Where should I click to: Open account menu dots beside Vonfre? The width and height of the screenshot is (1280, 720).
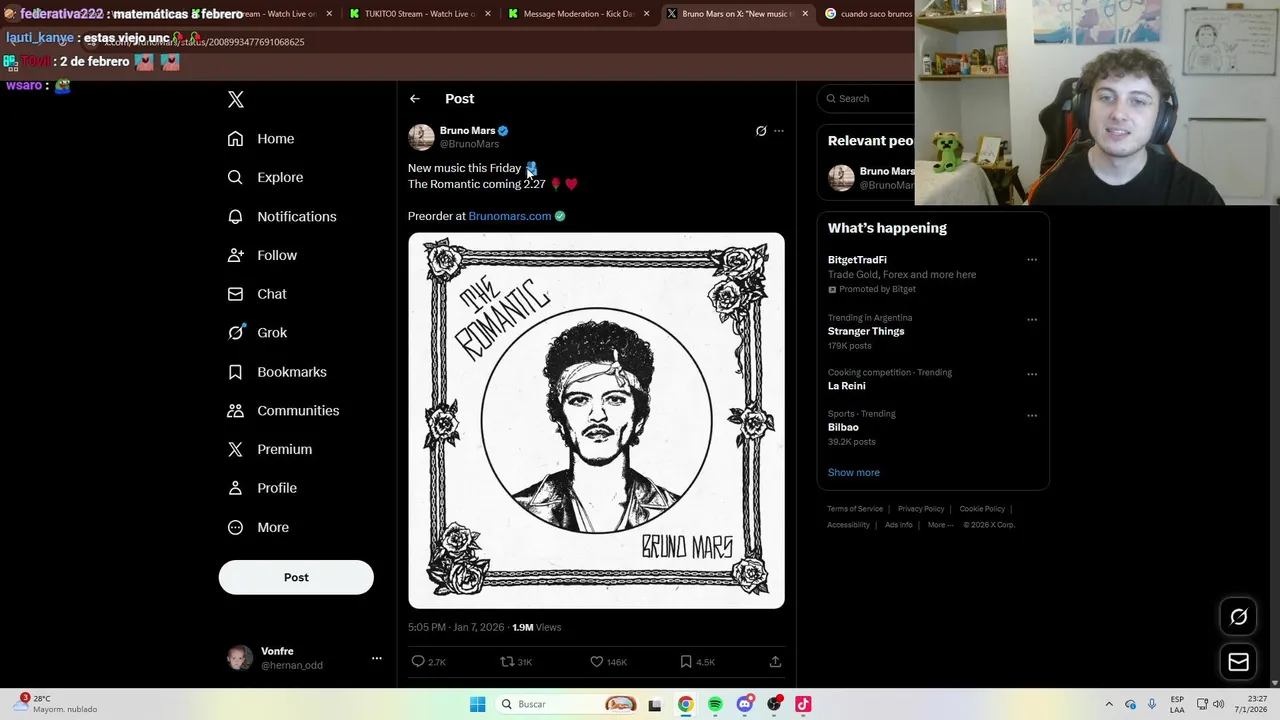pyautogui.click(x=377, y=658)
